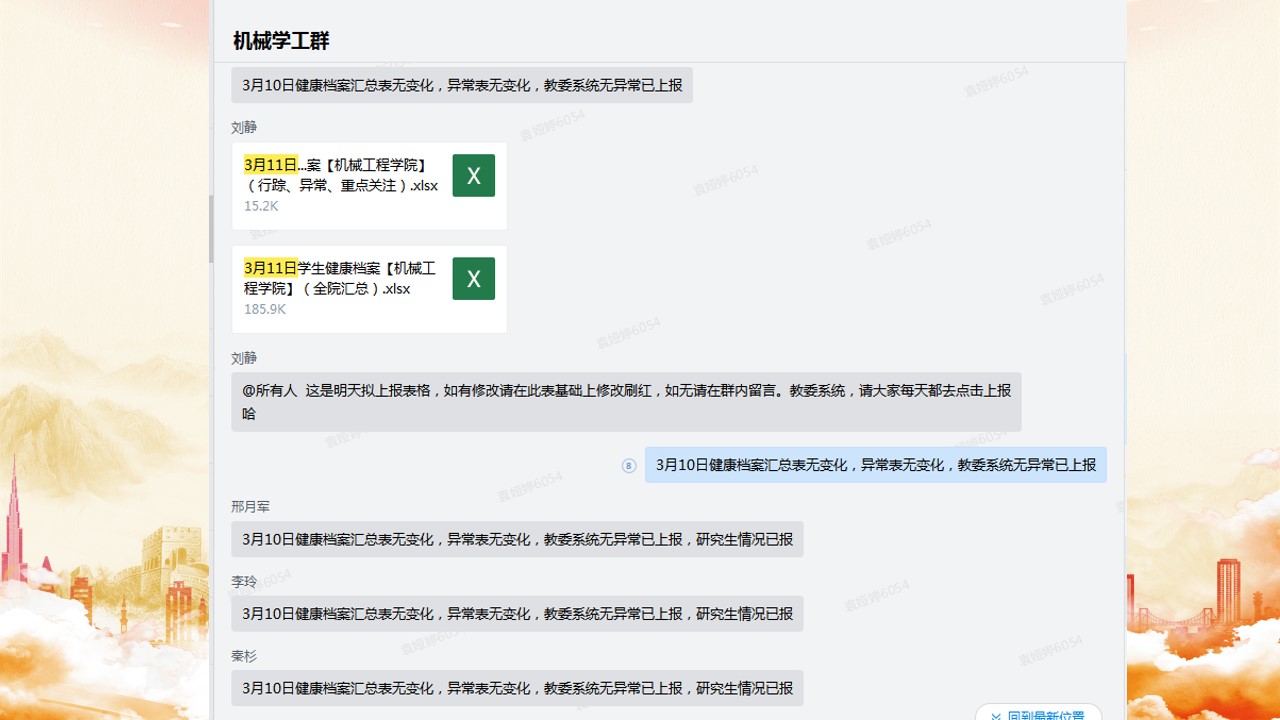
Task: Select 邢月军's message bubble
Action: 517,539
